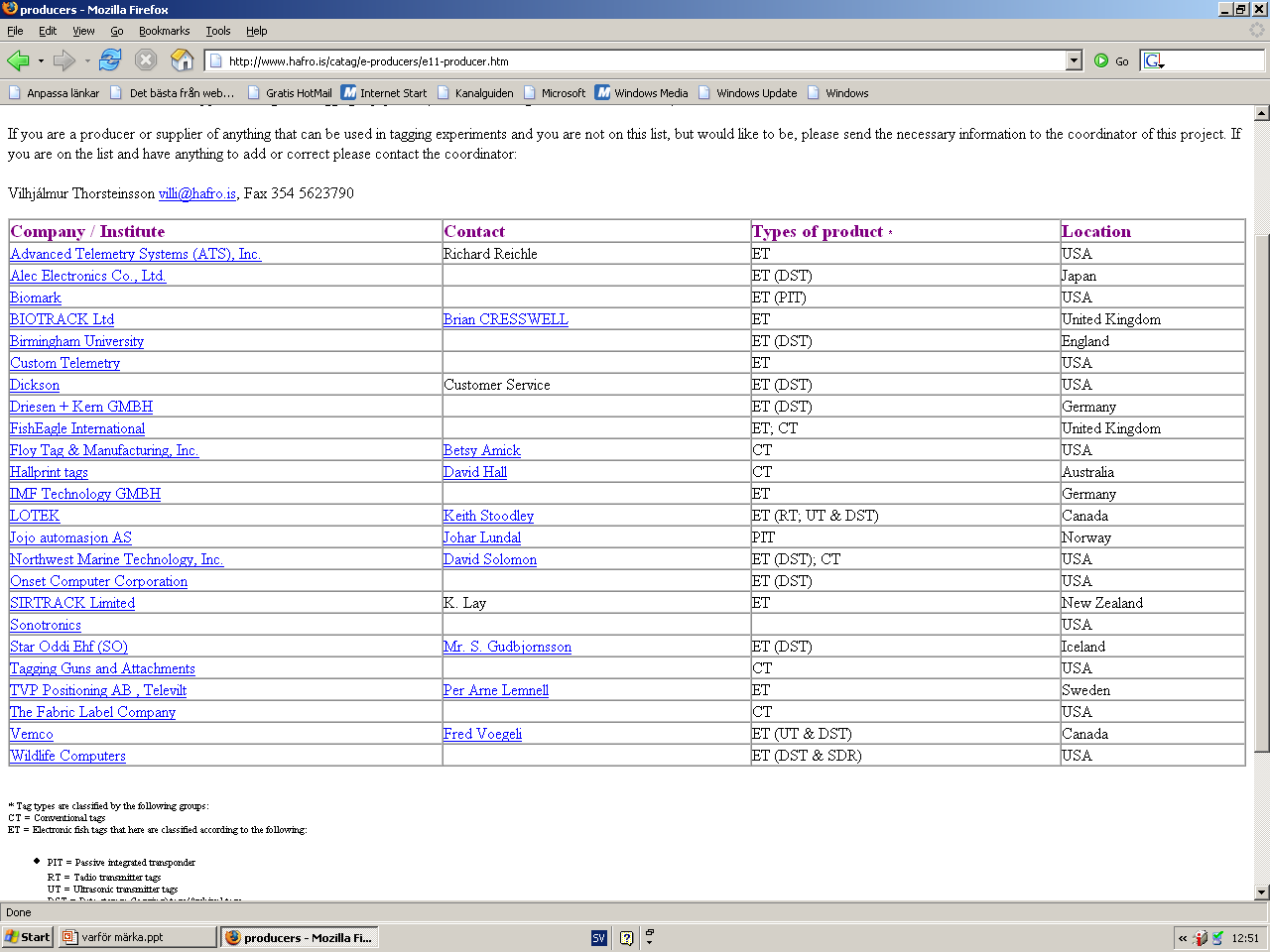Click the Fred Voegeli contact link

pyautogui.click(x=482, y=734)
